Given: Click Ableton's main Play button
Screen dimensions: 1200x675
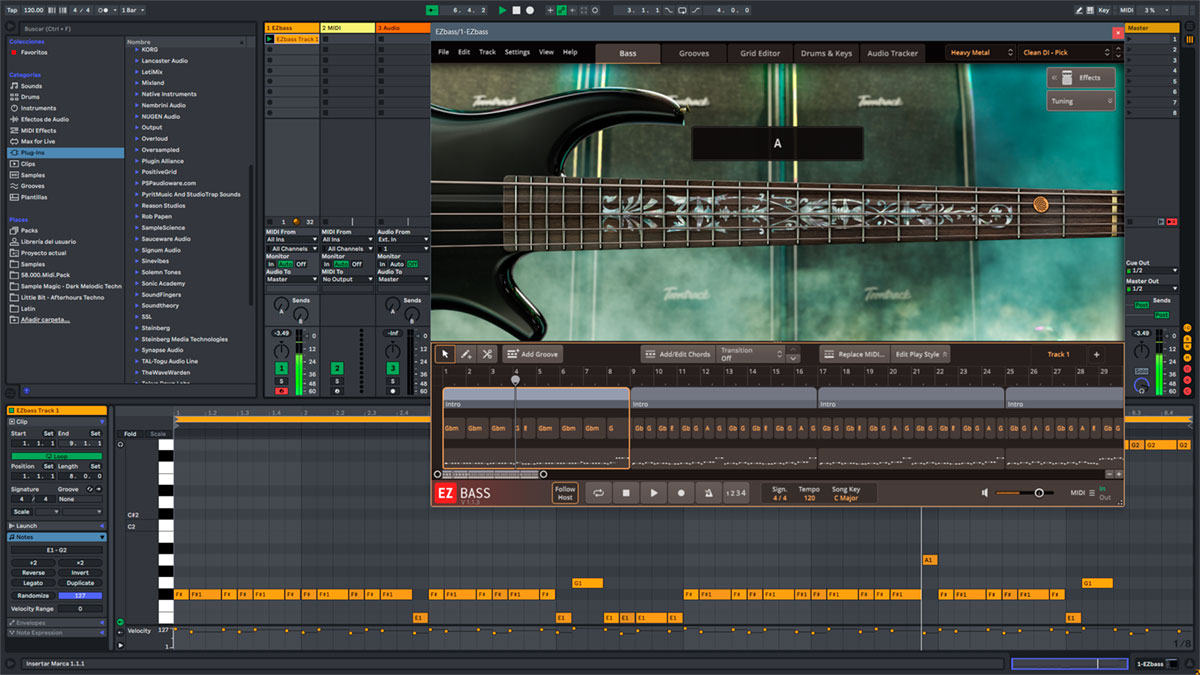Looking at the screenshot, I should 503,10.
